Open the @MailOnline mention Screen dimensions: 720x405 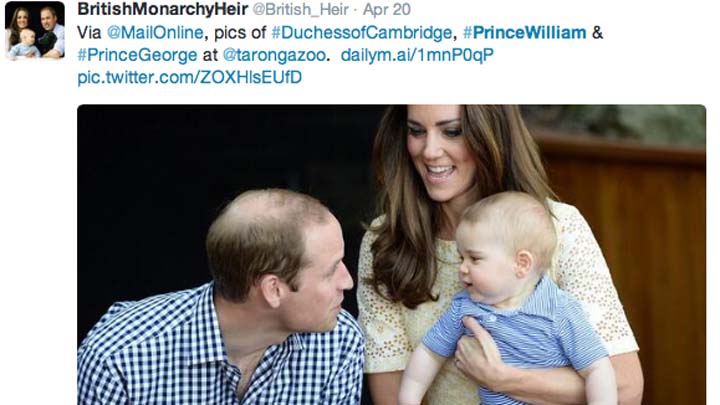(x=155, y=33)
